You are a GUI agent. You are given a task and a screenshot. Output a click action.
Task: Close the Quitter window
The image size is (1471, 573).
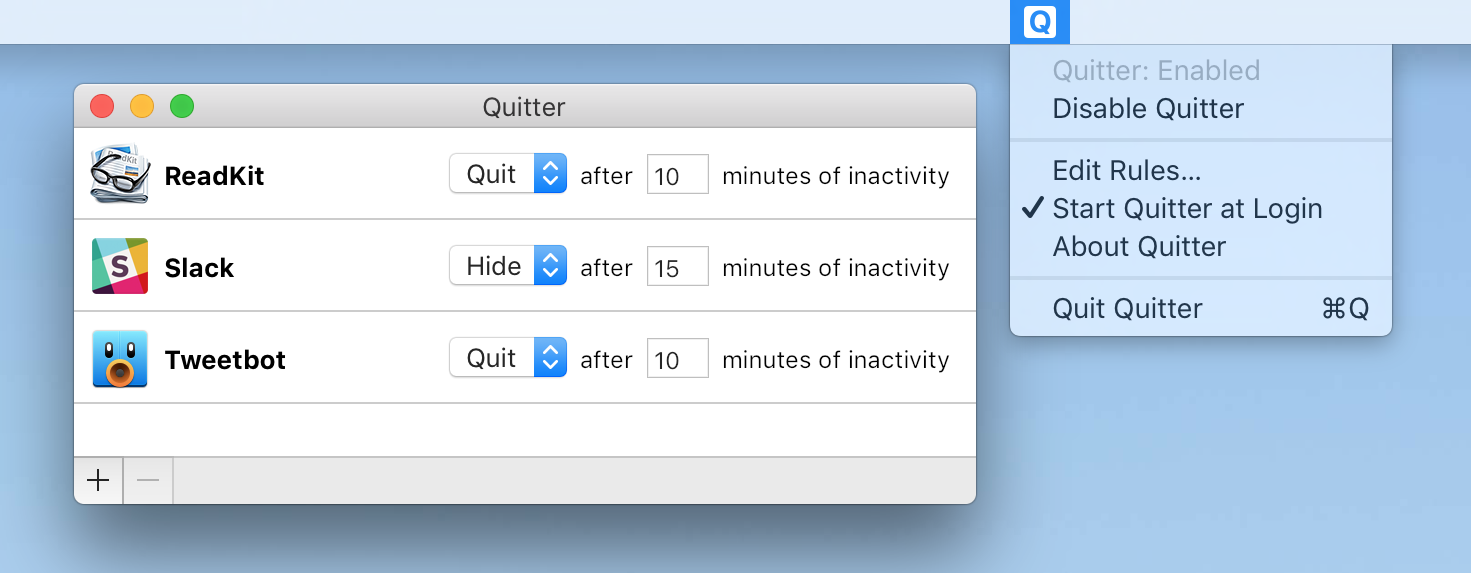pos(102,106)
